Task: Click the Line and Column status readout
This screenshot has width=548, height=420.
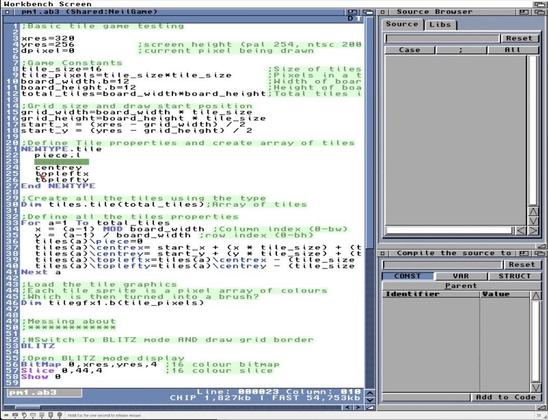Action: click(x=279, y=392)
